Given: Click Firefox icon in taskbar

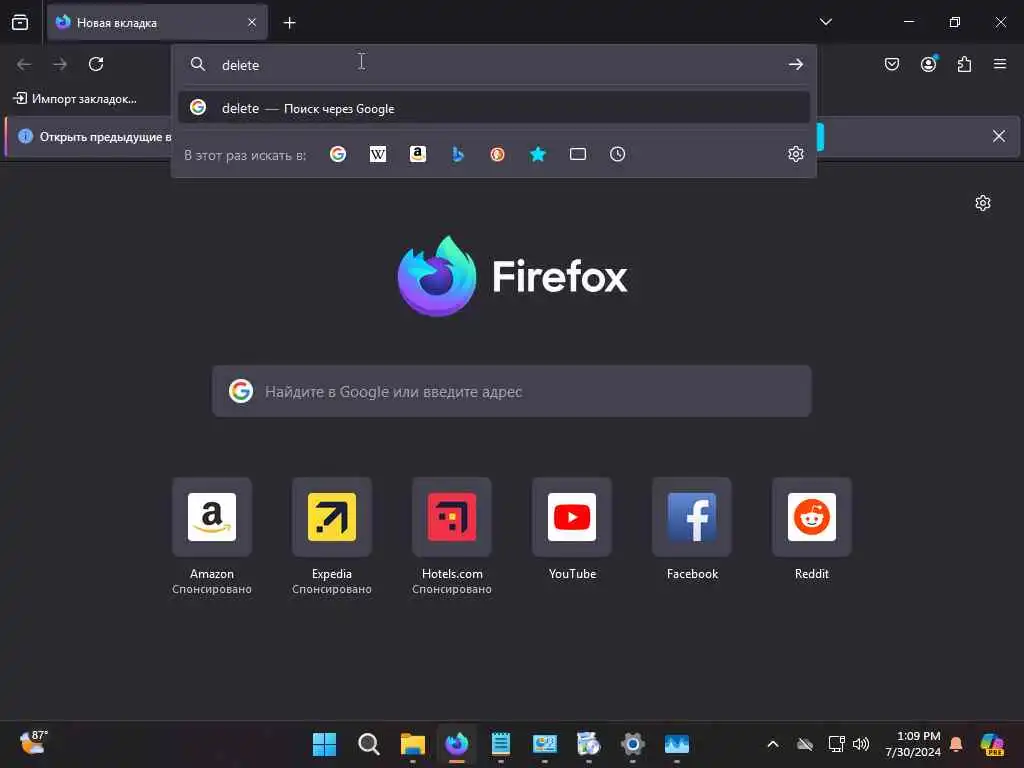Looking at the screenshot, I should pyautogui.click(x=456, y=744).
